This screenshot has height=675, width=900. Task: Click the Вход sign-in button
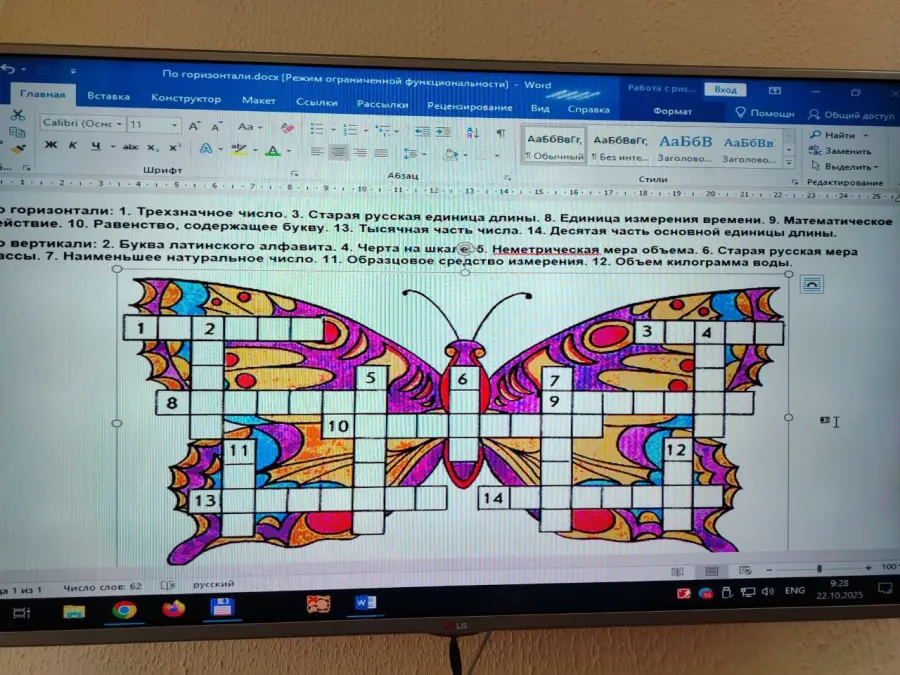tap(725, 90)
